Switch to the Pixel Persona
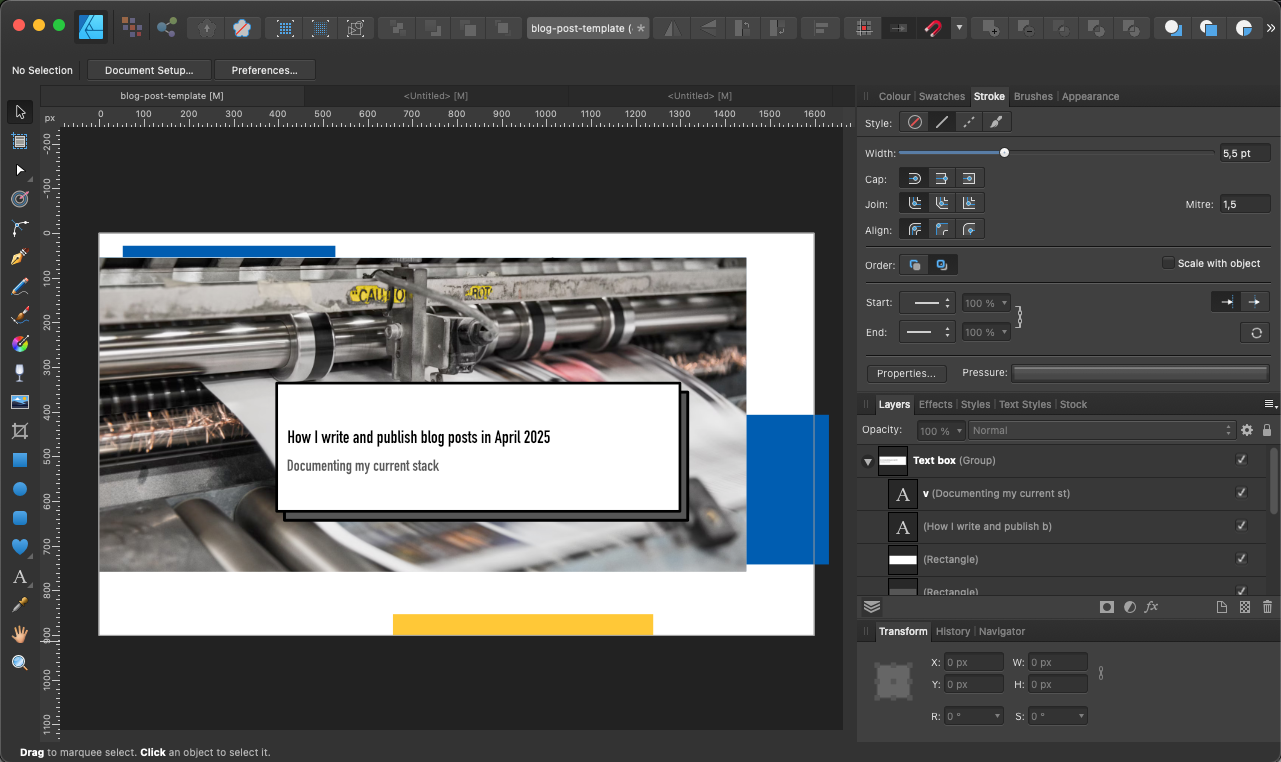 (x=131, y=27)
